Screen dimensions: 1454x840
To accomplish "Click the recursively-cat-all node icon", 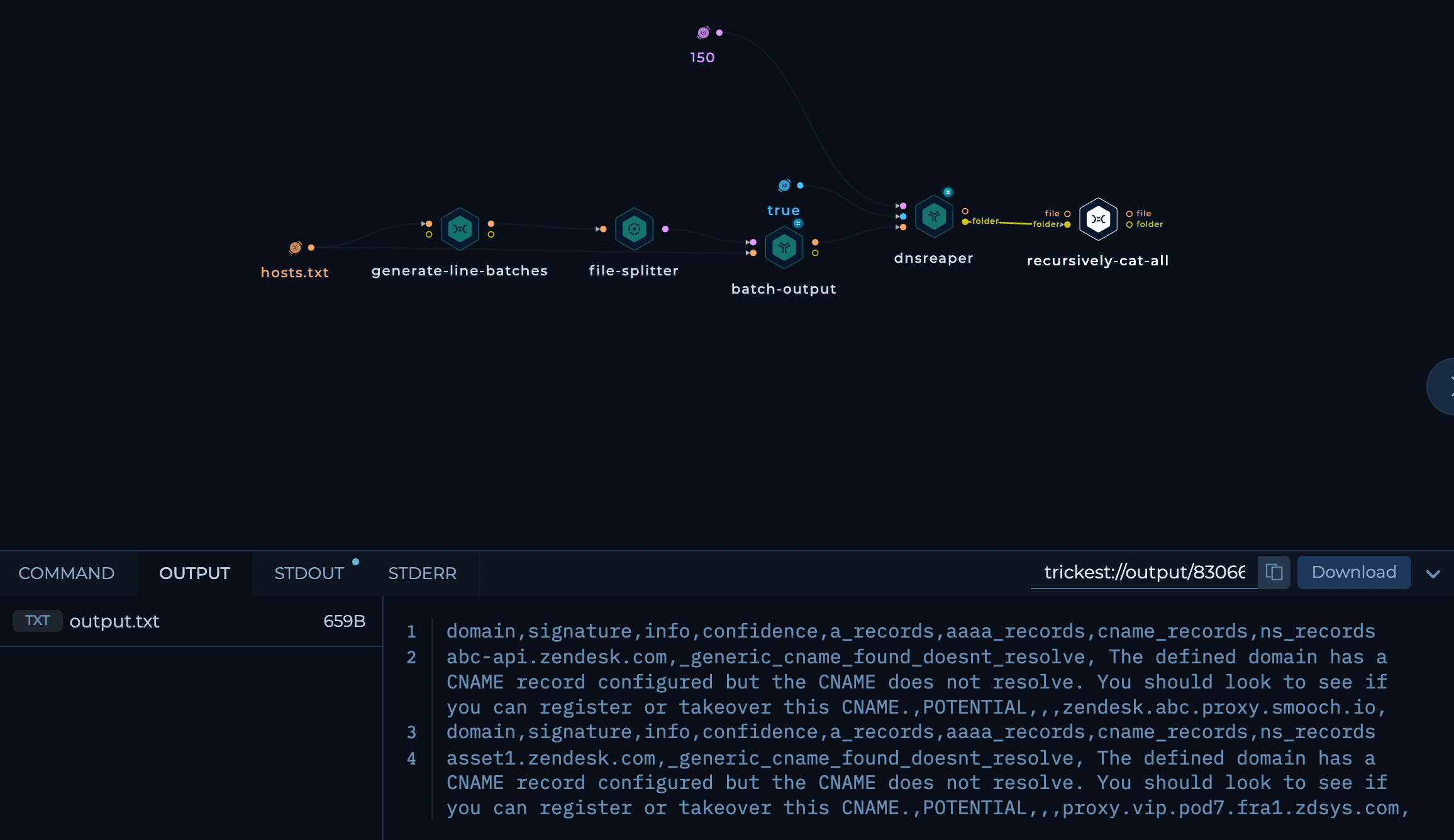I will (x=1097, y=219).
